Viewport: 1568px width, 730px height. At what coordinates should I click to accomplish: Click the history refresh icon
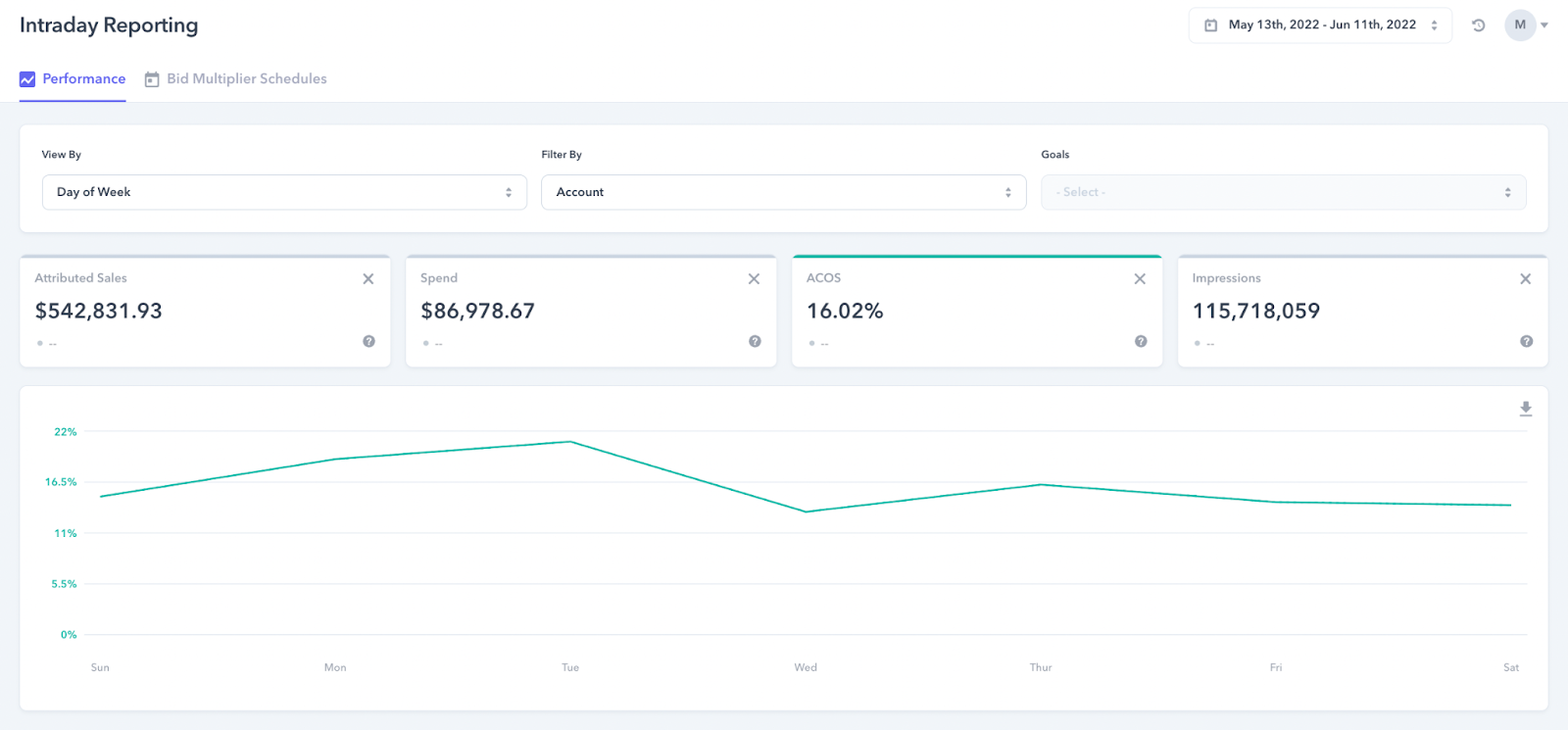coord(1479,25)
